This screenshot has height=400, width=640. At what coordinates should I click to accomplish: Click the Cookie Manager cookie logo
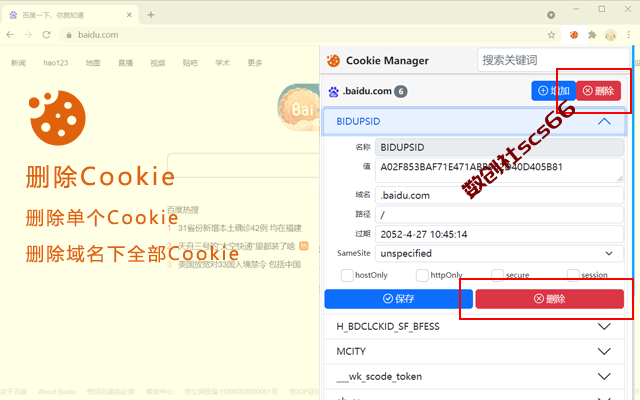pos(333,61)
